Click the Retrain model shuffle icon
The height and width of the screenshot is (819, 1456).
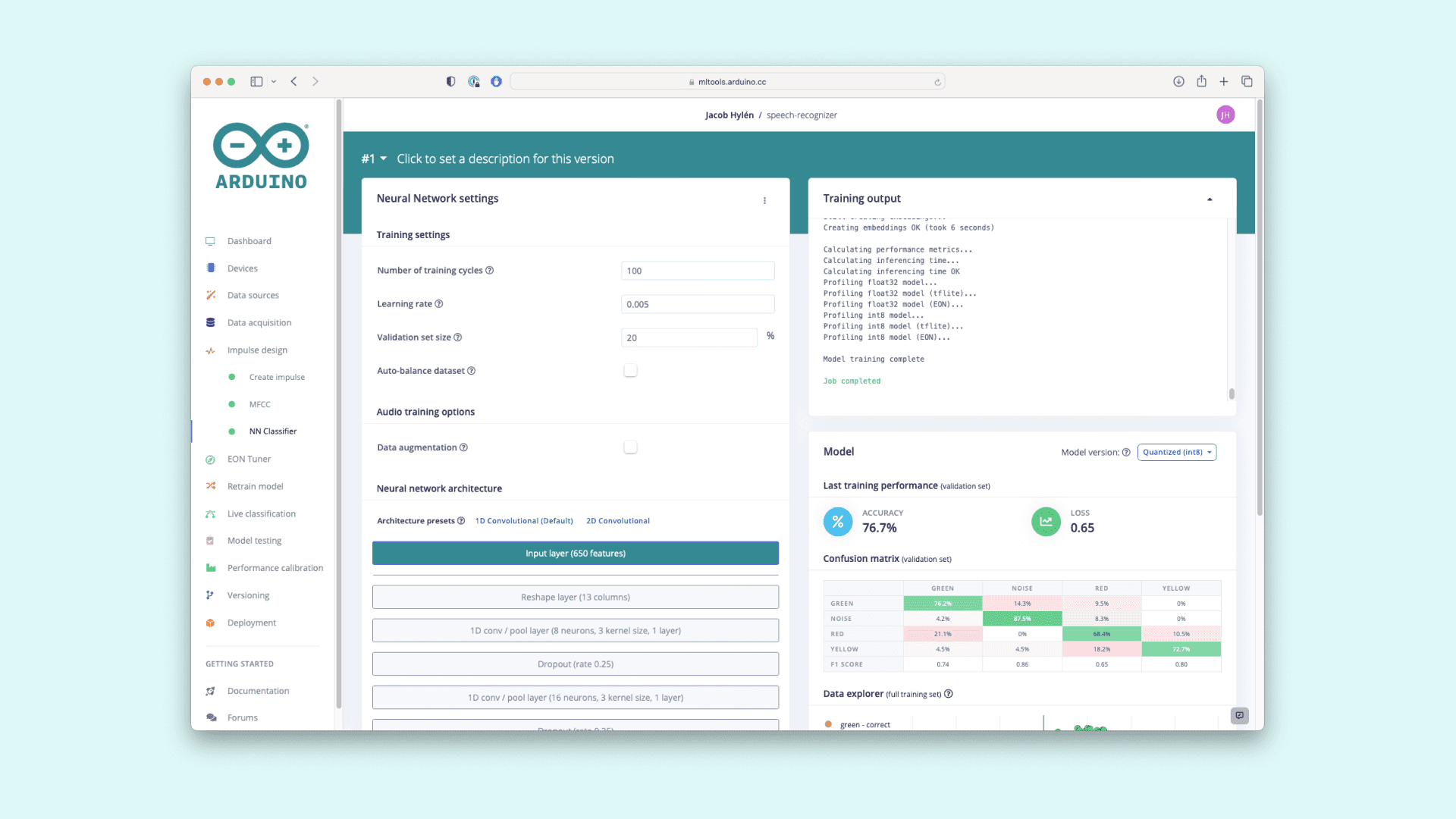pos(210,486)
